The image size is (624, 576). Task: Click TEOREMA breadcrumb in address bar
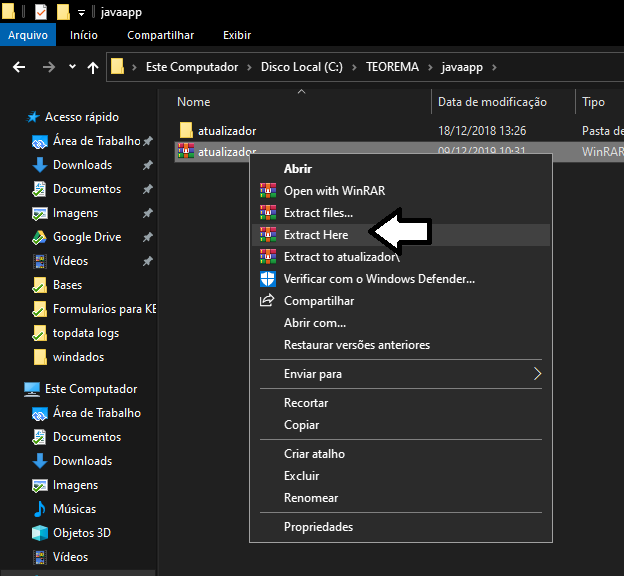click(392, 67)
